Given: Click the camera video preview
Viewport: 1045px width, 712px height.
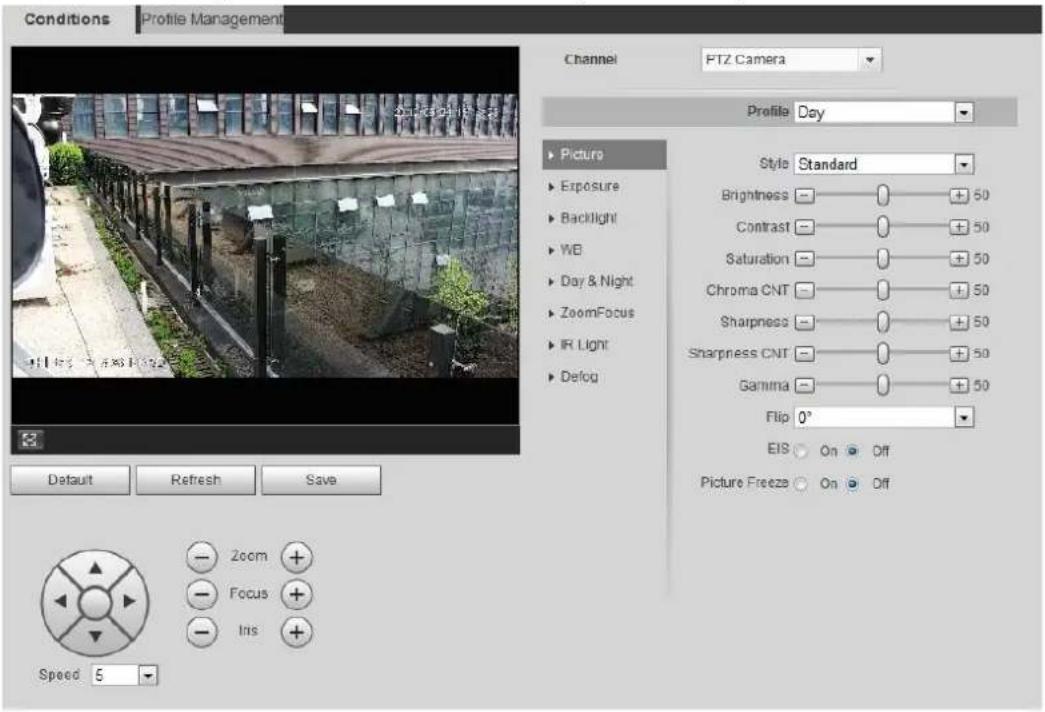Looking at the screenshot, I should [265, 235].
